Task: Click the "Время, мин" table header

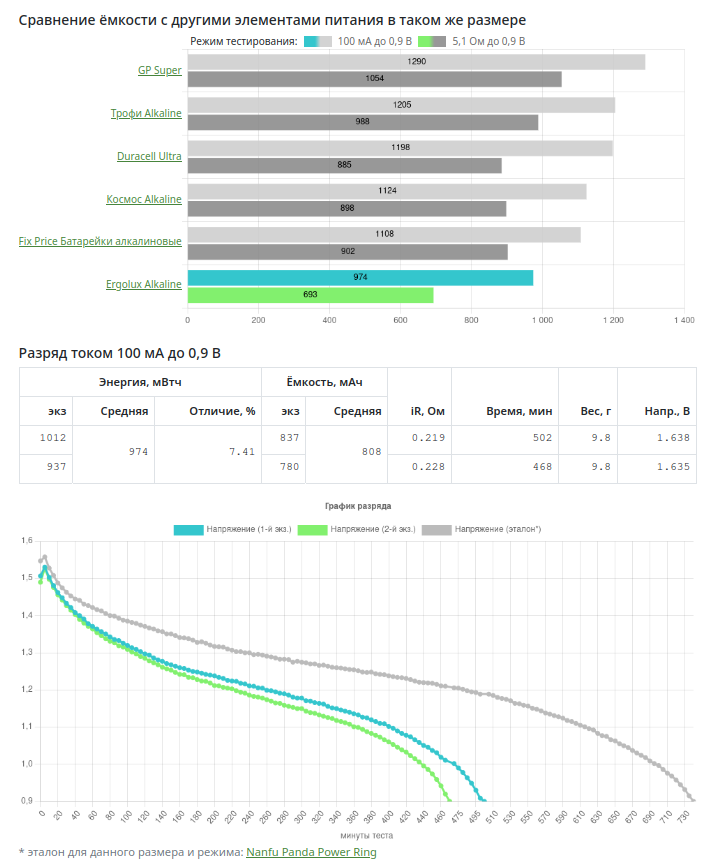Action: [x=519, y=411]
